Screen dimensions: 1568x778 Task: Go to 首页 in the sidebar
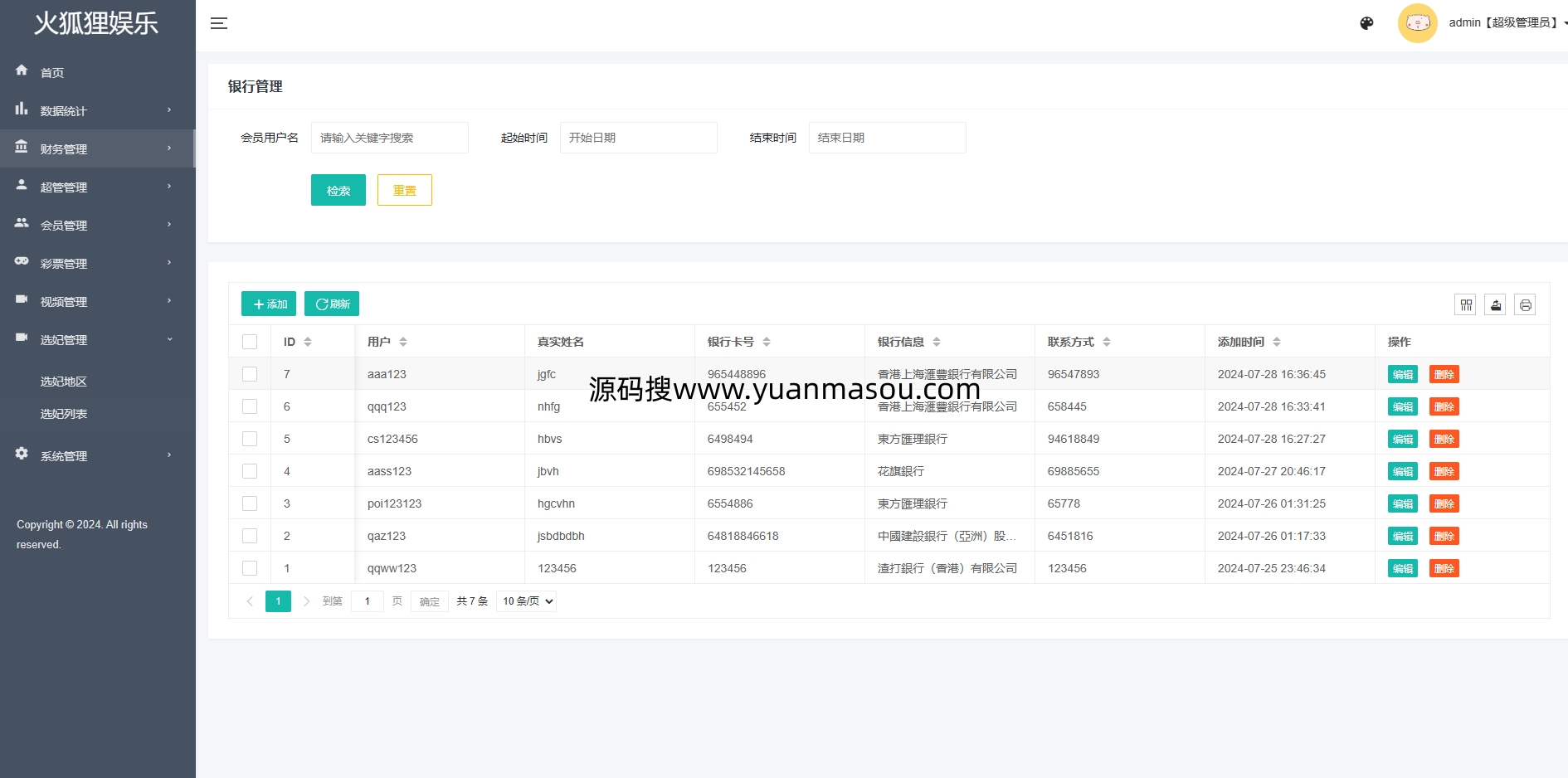(52, 73)
